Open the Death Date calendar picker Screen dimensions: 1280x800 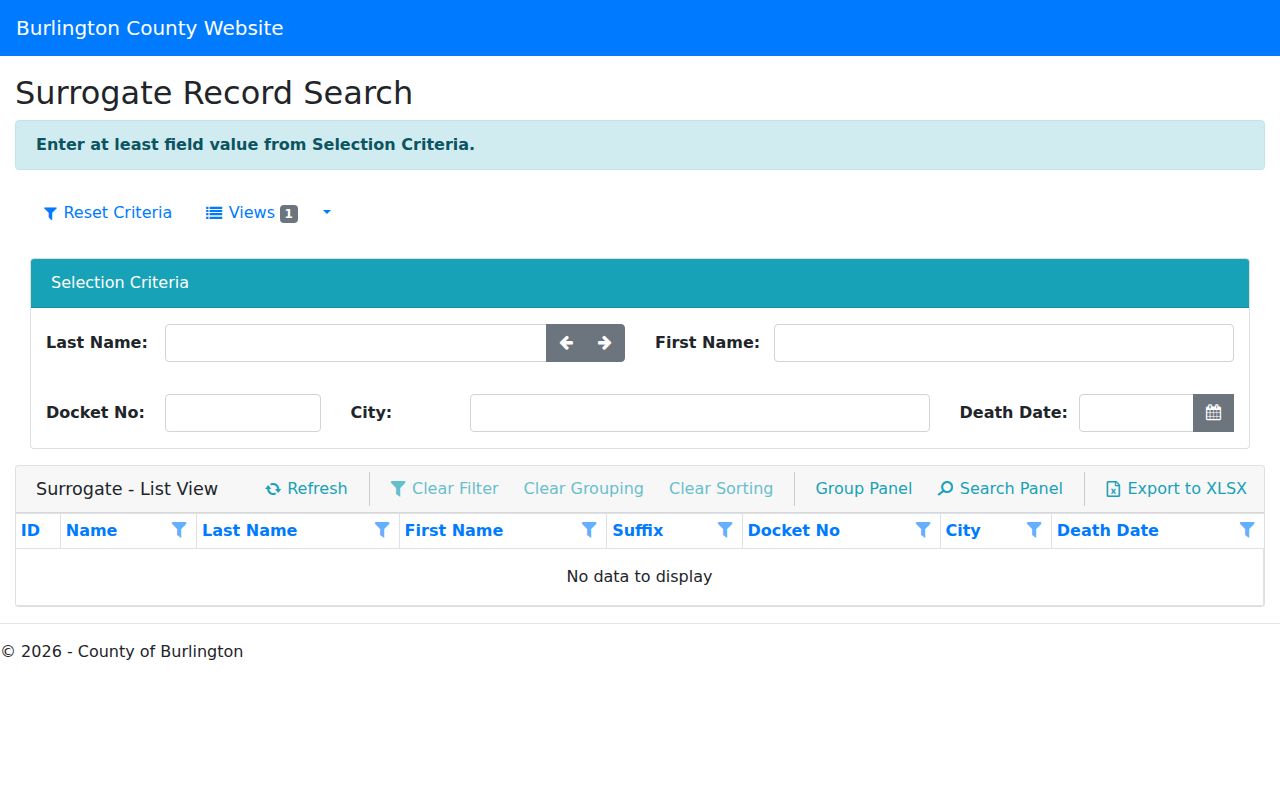(x=1213, y=413)
